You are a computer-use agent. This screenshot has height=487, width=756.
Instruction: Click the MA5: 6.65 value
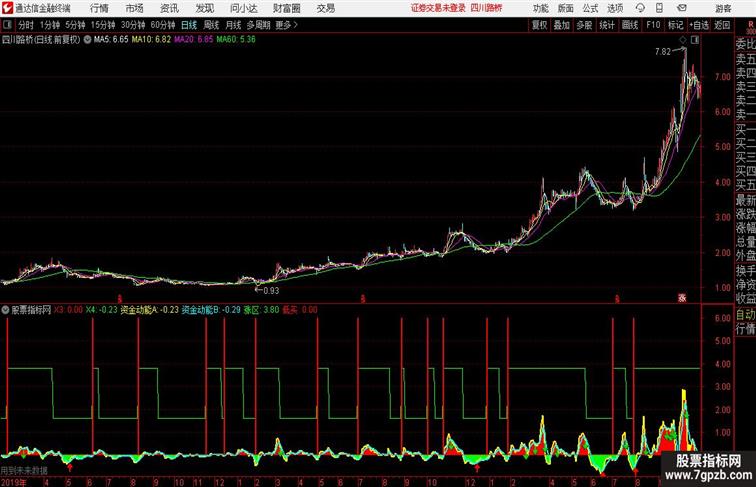tap(111, 40)
